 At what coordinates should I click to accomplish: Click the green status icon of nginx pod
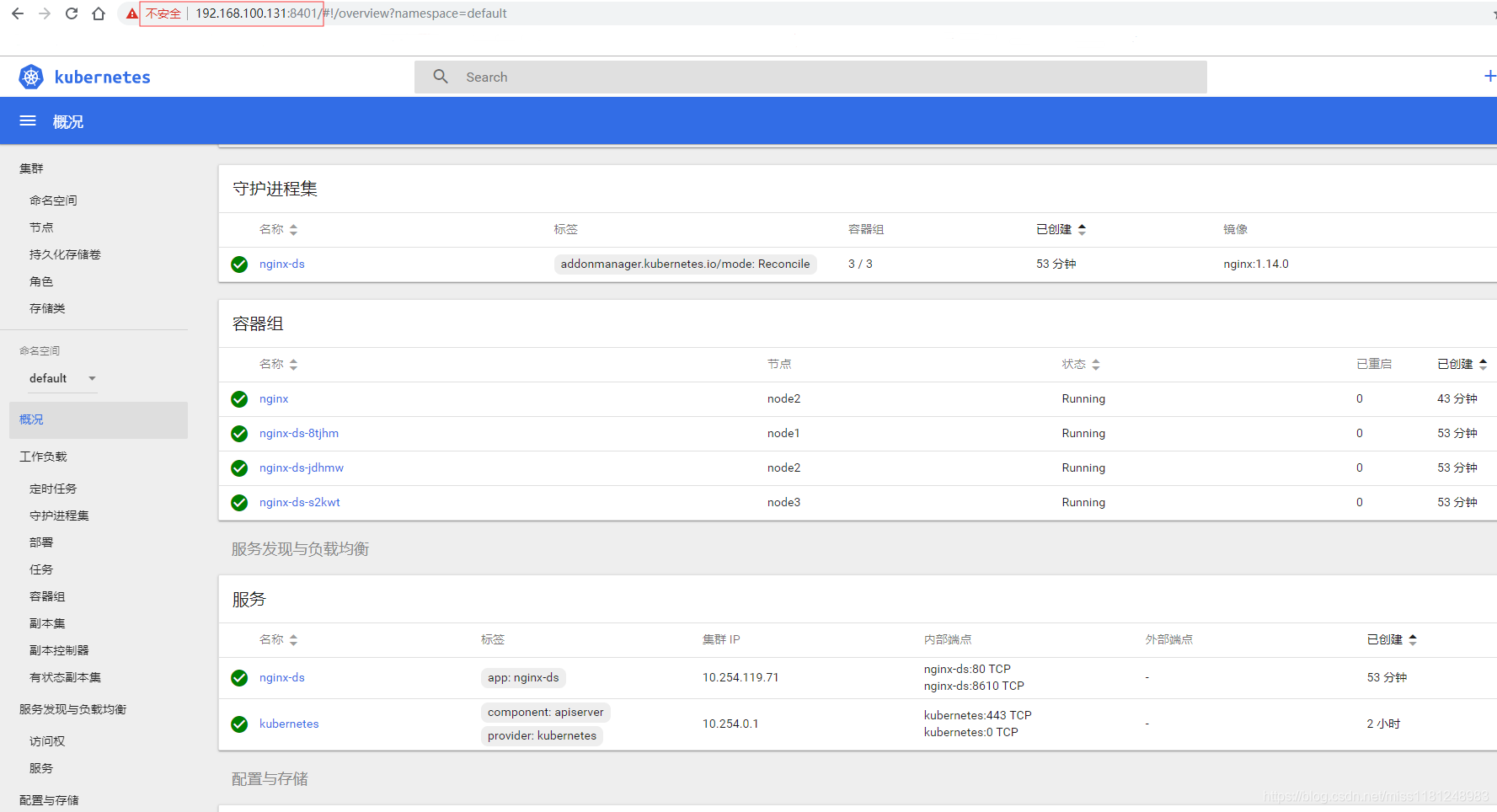tap(239, 399)
